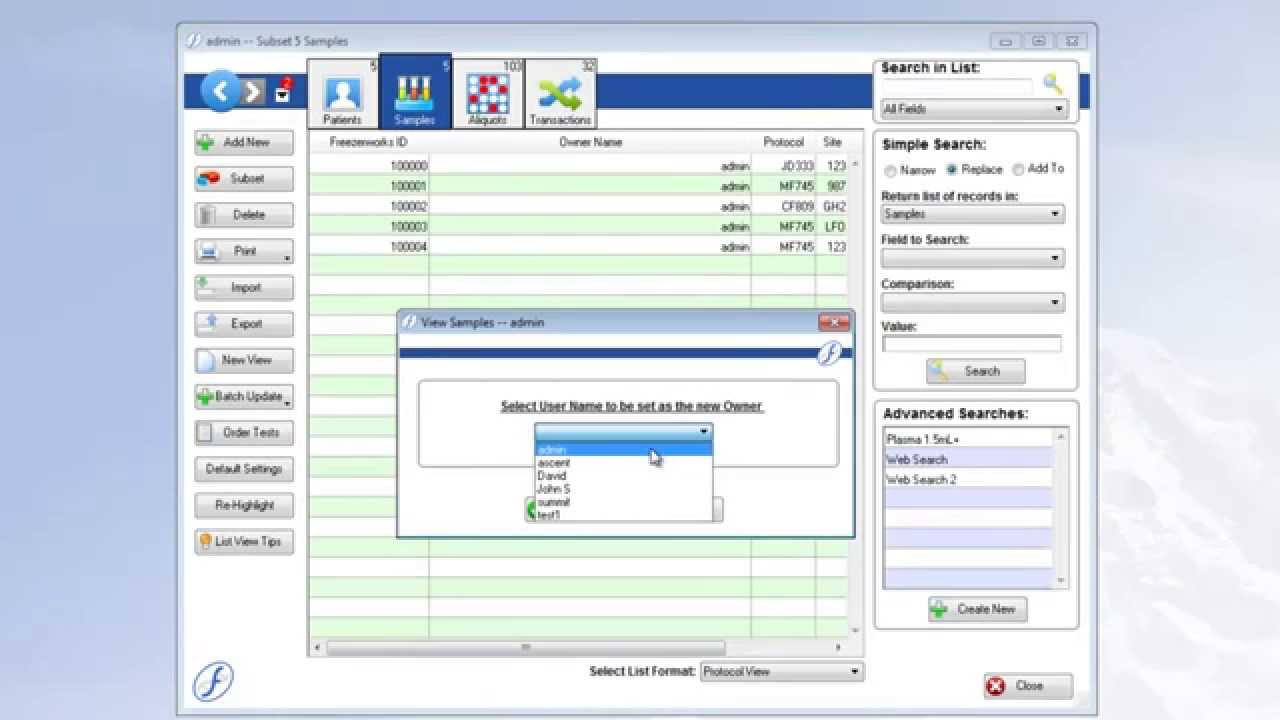Image resolution: width=1280 pixels, height=720 pixels.
Task: Click the Value input field
Action: click(971, 344)
